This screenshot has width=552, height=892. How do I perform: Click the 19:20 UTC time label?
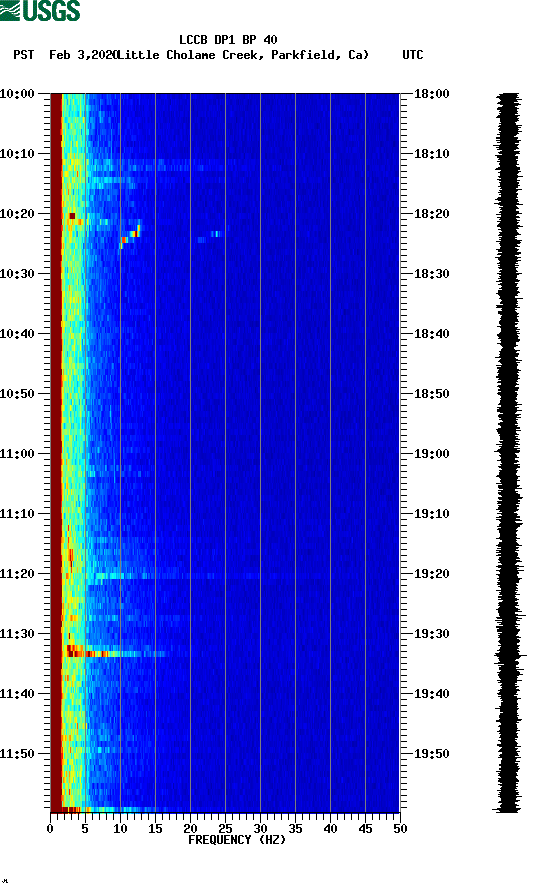431,573
